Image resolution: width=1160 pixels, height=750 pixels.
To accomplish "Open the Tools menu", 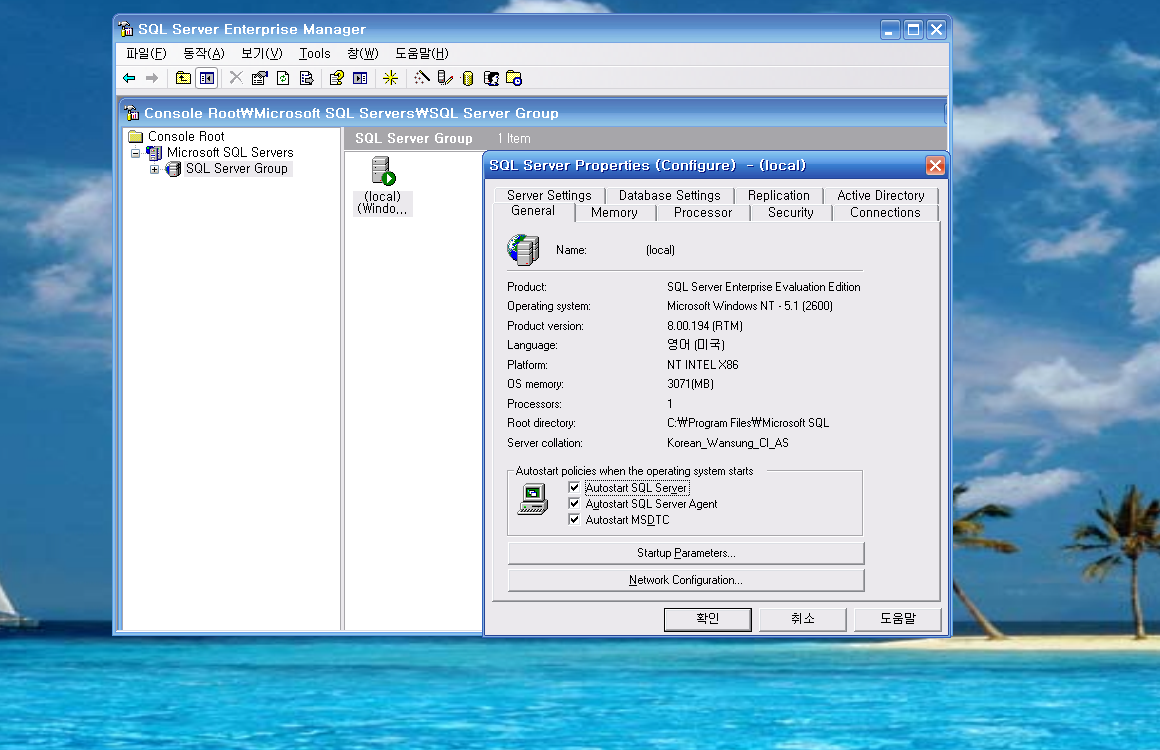I will [x=314, y=53].
